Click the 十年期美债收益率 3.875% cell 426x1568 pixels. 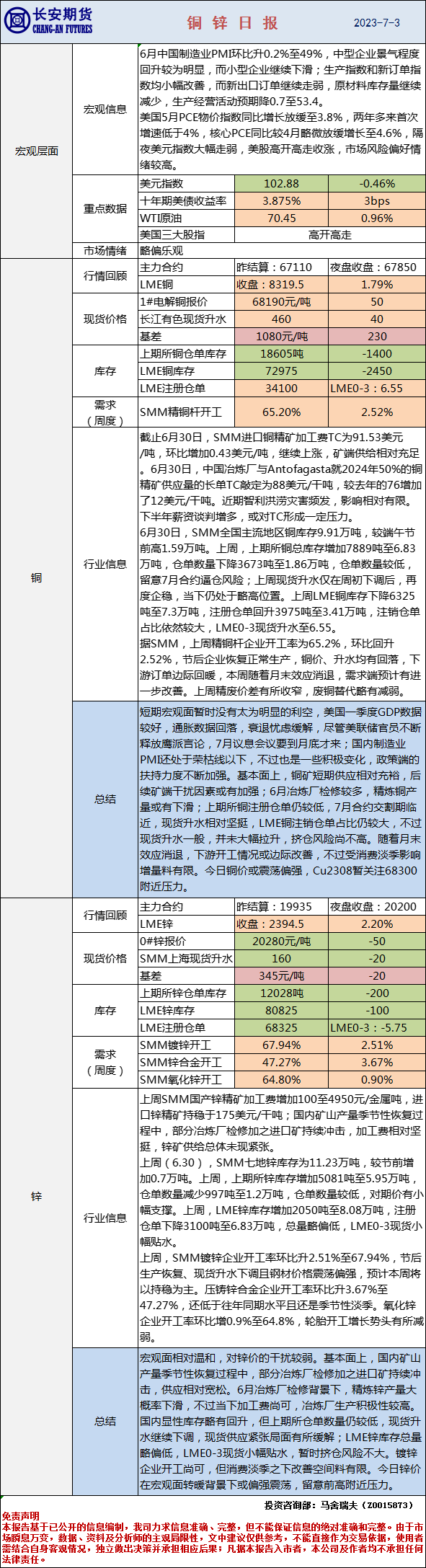281,201
